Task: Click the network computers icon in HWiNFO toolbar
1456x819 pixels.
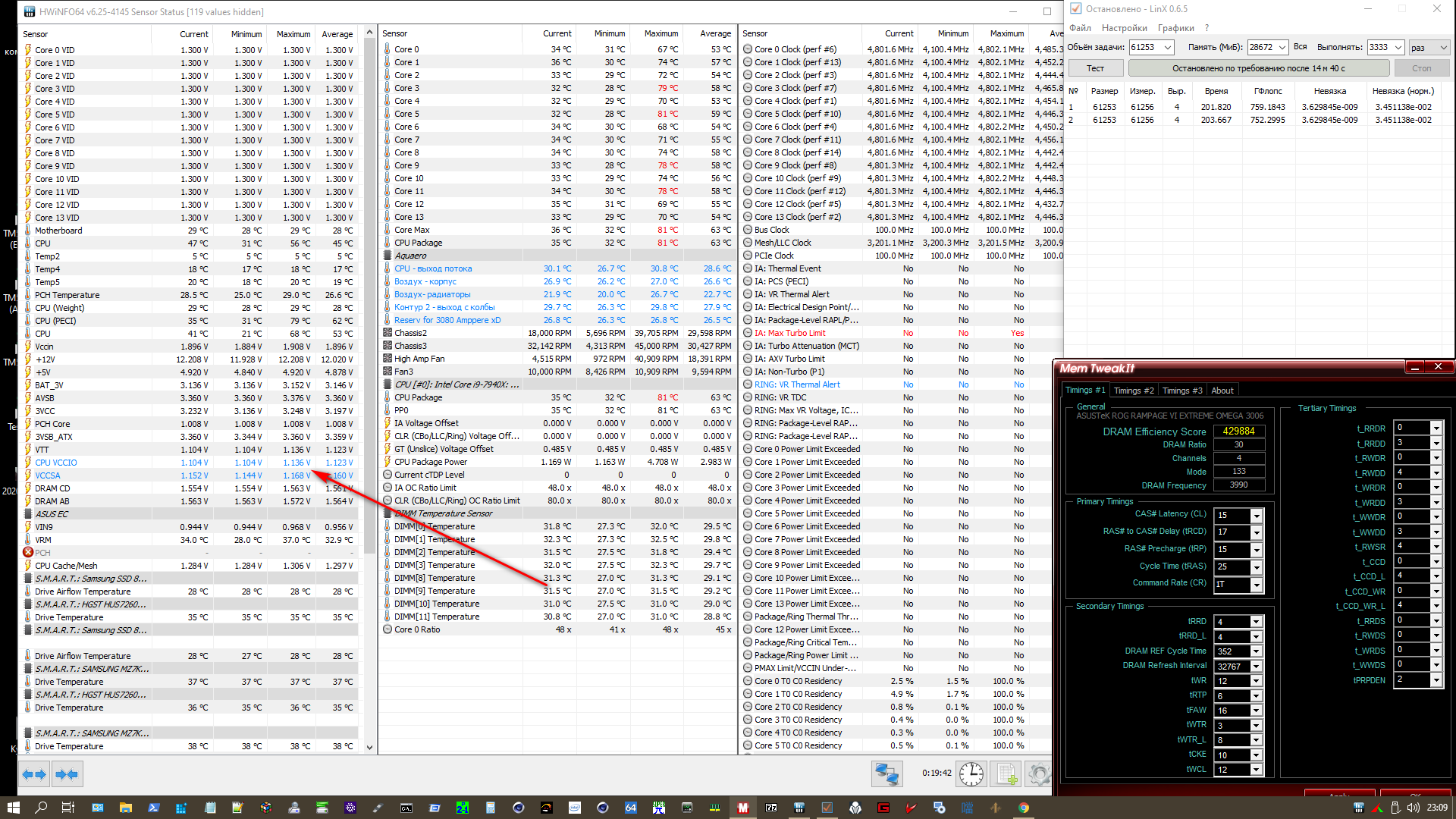Action: click(x=886, y=773)
